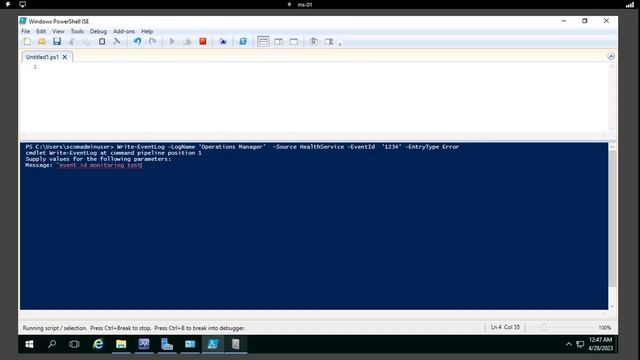Click the Cut scissors toolbar icon
The width and height of the screenshot is (640, 360).
click(72, 42)
